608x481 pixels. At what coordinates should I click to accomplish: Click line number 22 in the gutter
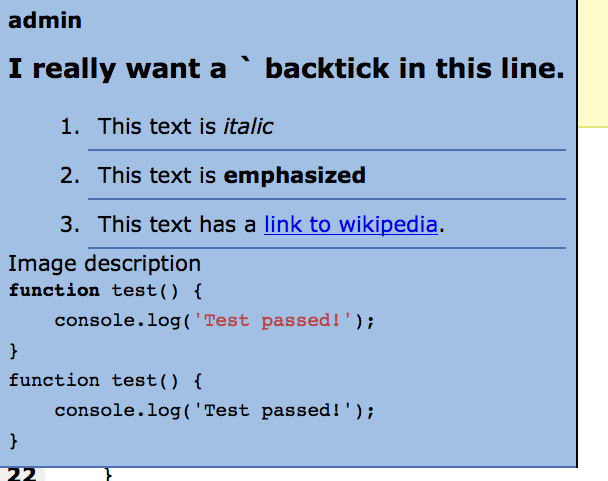coord(22,474)
